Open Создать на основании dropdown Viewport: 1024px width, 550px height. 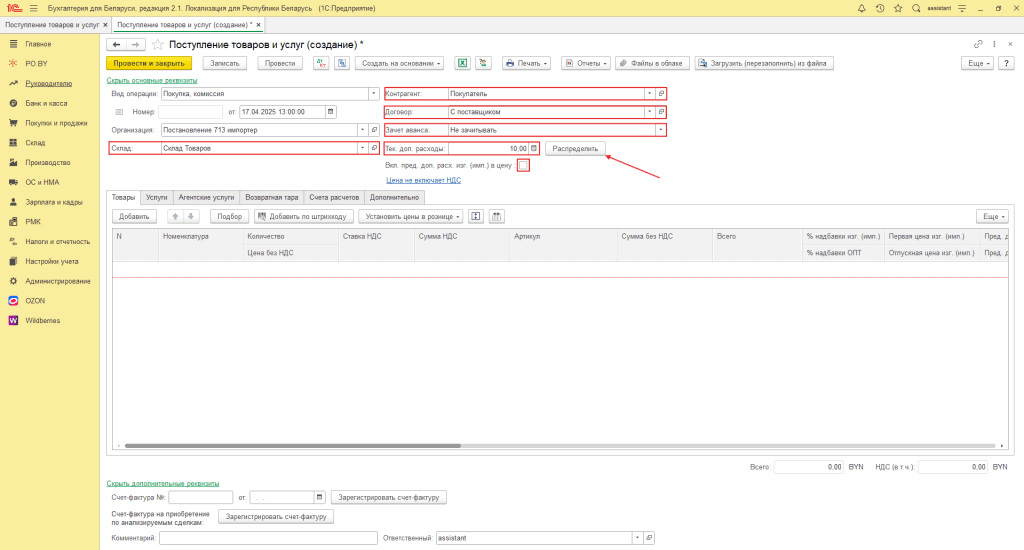[401, 63]
